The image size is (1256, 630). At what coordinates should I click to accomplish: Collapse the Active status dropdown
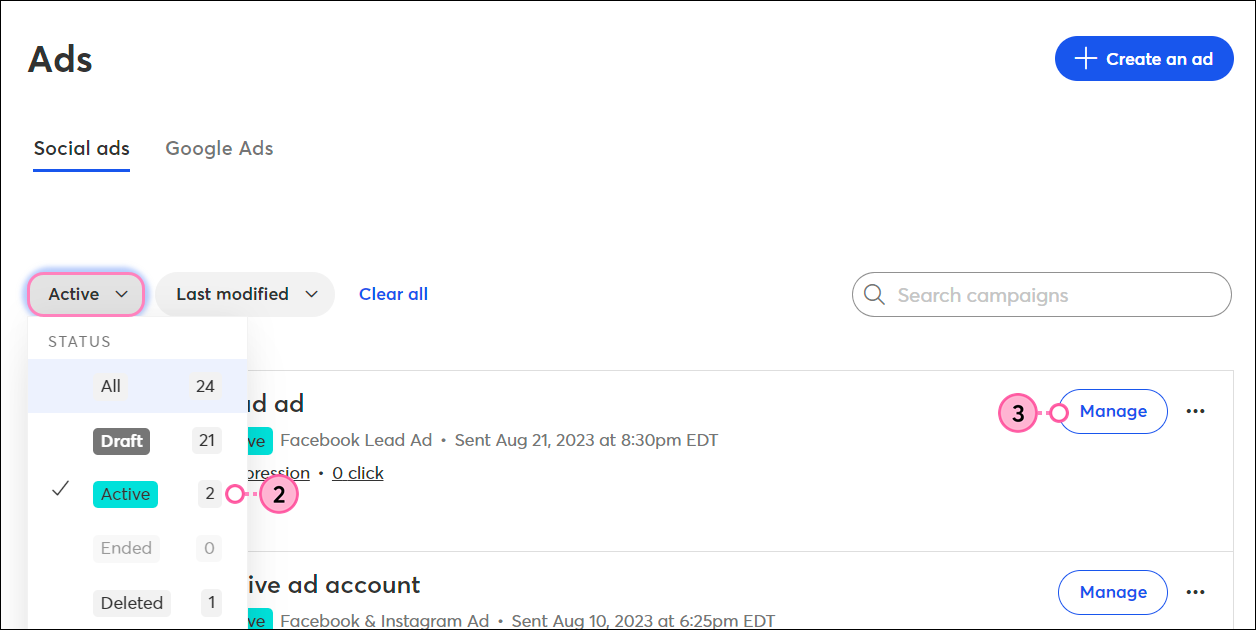[87, 294]
